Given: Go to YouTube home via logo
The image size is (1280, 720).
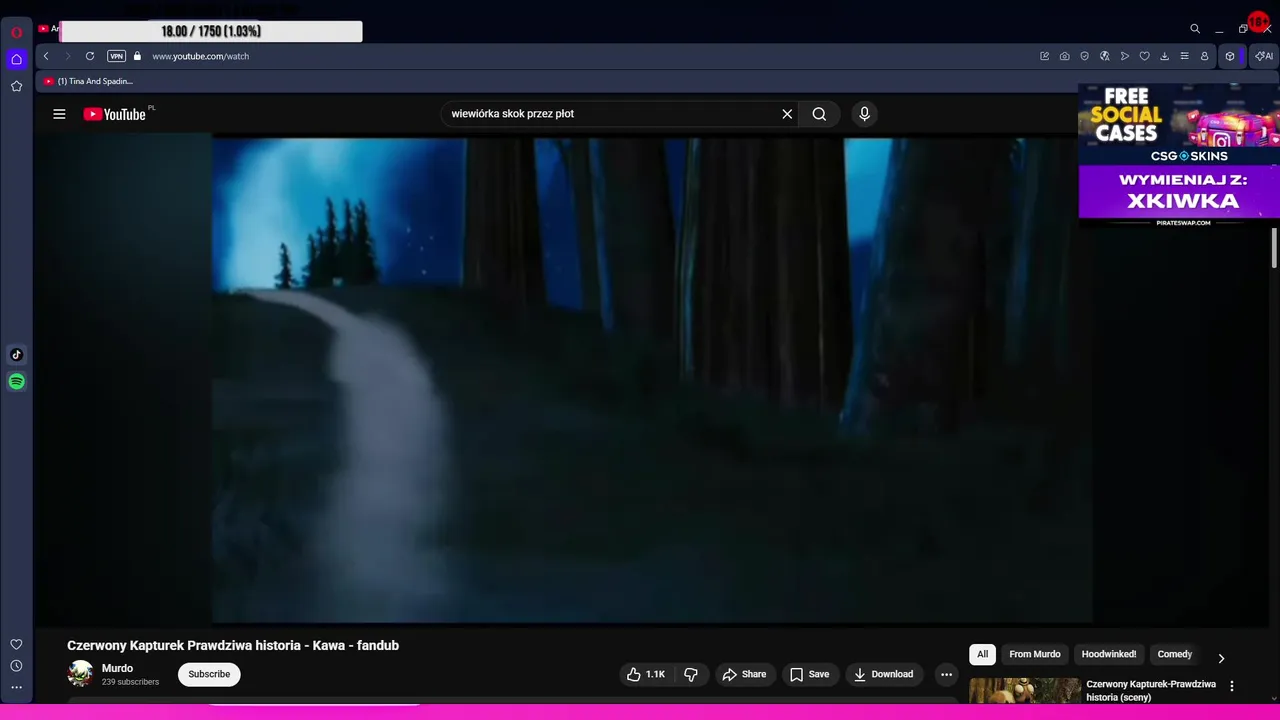Looking at the screenshot, I should point(115,114).
